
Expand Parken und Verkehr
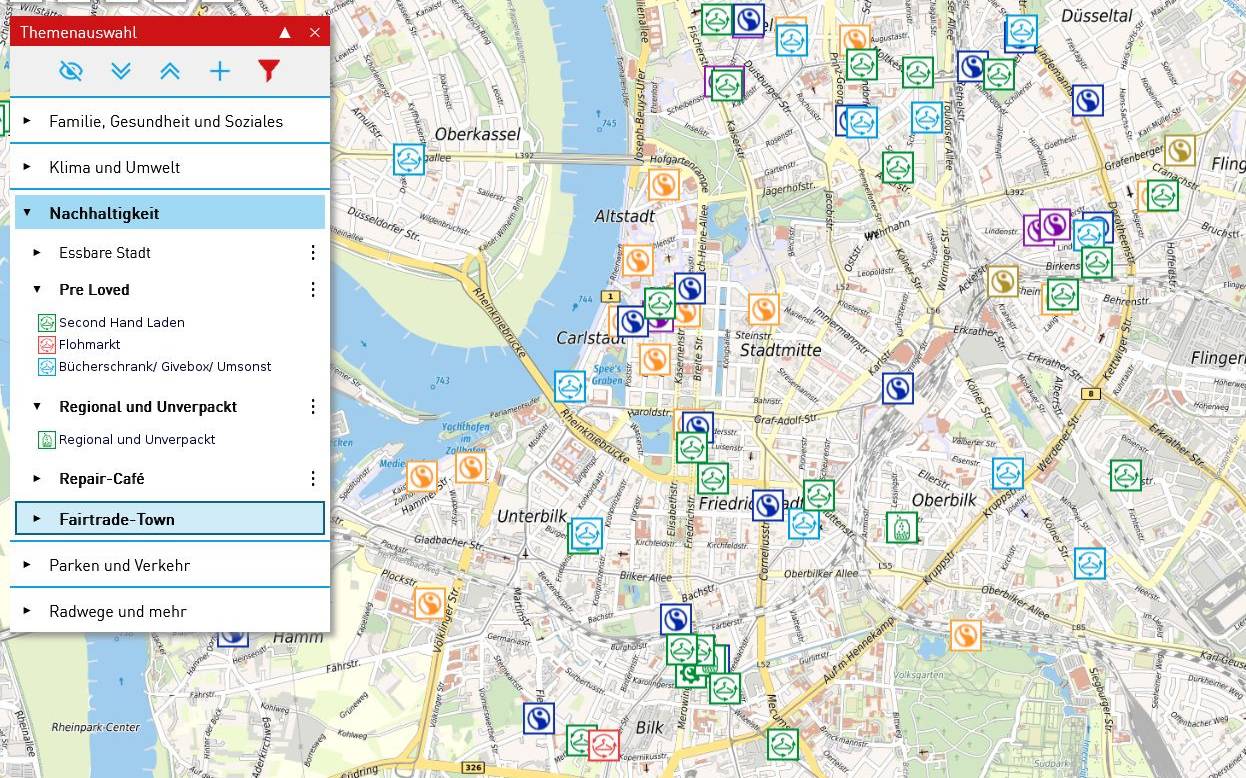coord(119,565)
